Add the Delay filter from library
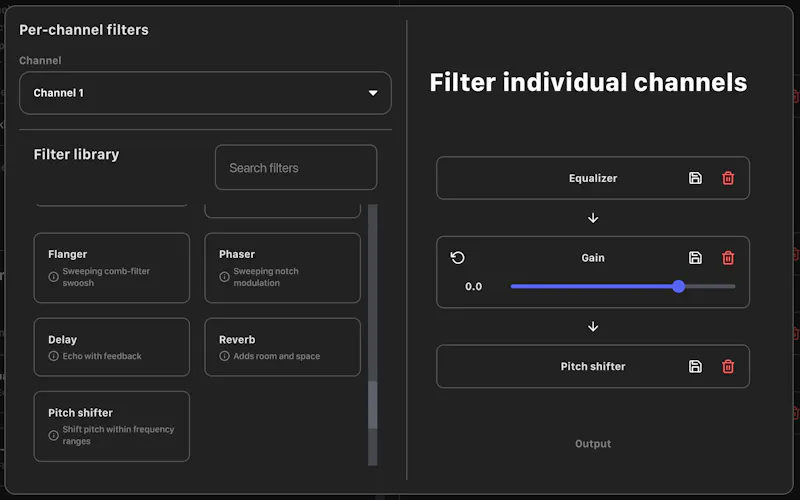800x500 pixels. pos(112,347)
